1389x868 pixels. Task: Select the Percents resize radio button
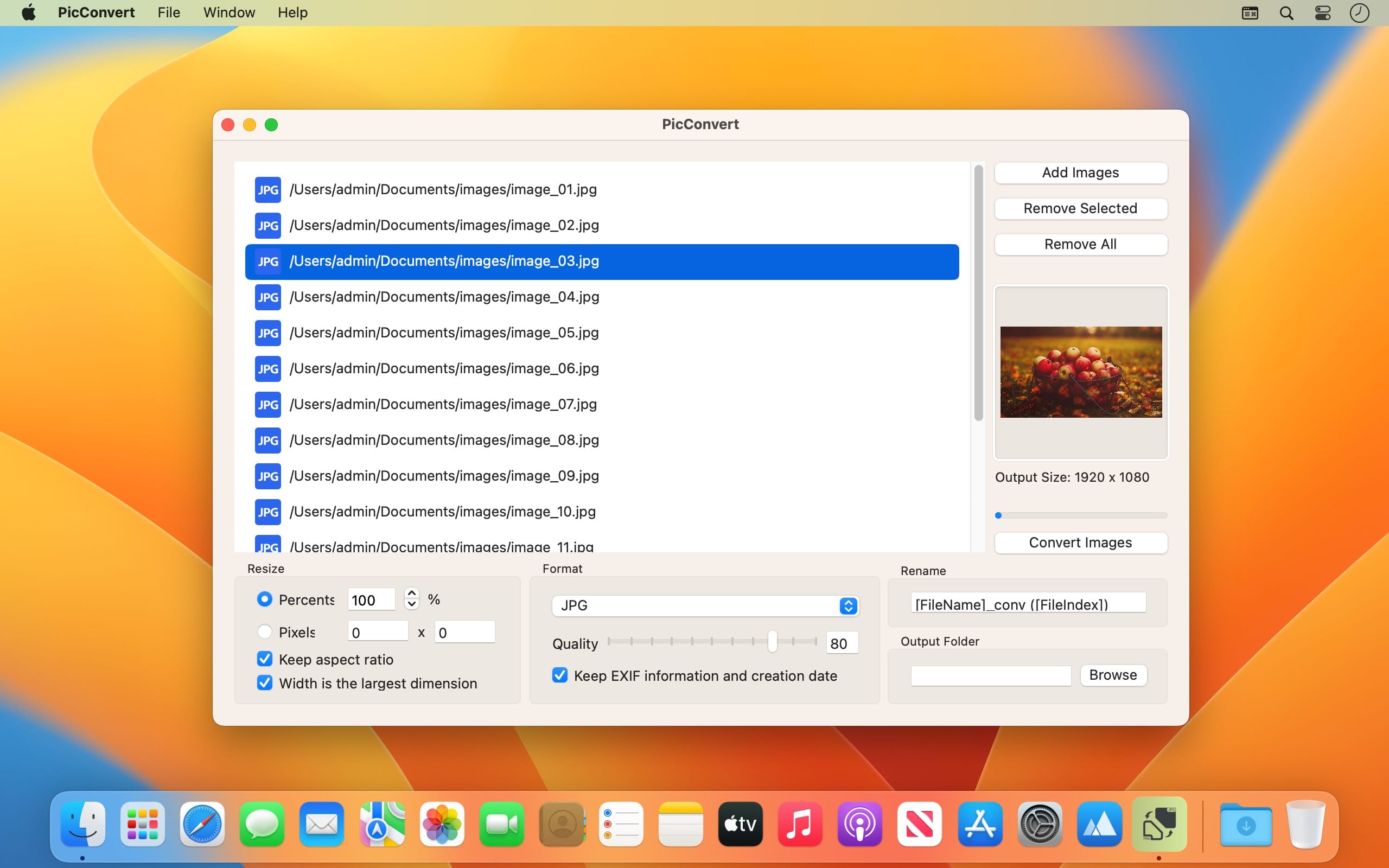click(265, 599)
